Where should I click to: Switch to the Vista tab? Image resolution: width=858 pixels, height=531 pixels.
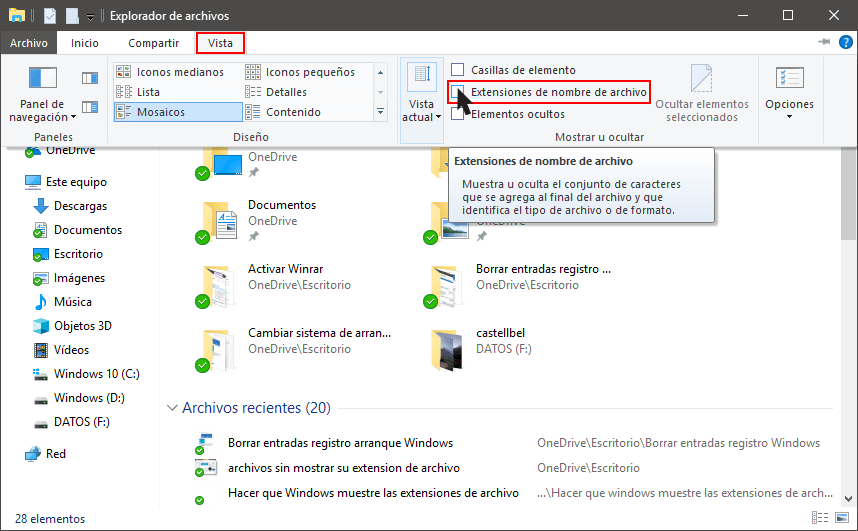coord(220,43)
